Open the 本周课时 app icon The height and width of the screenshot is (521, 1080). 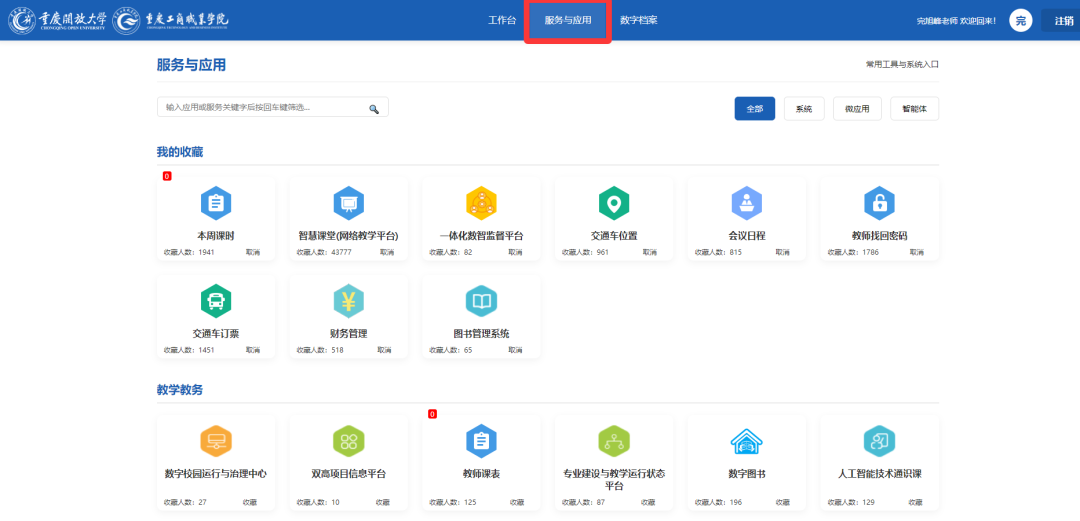(x=215, y=204)
